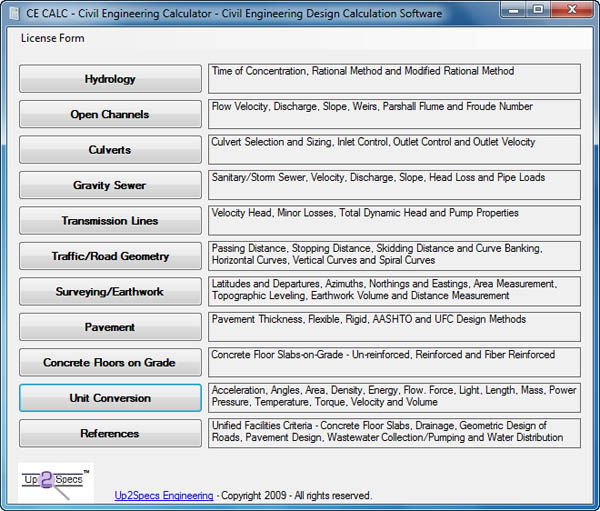
Task: Click the Unit Conversion description box
Action: (394, 398)
